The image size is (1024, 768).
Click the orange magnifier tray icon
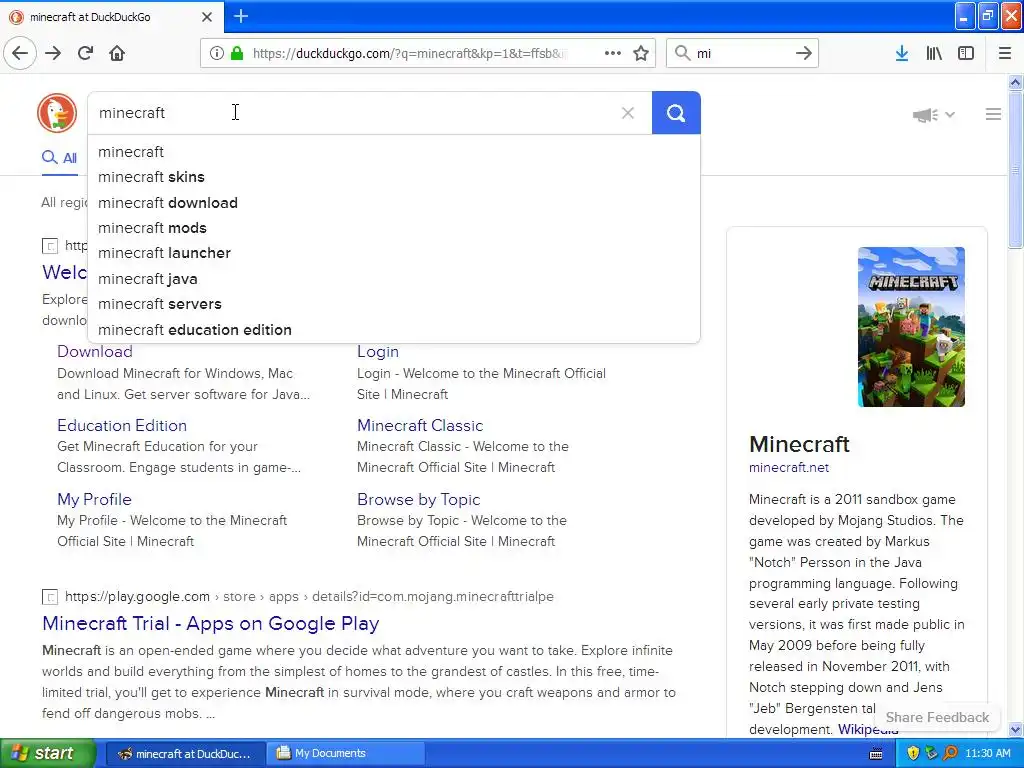point(950,753)
